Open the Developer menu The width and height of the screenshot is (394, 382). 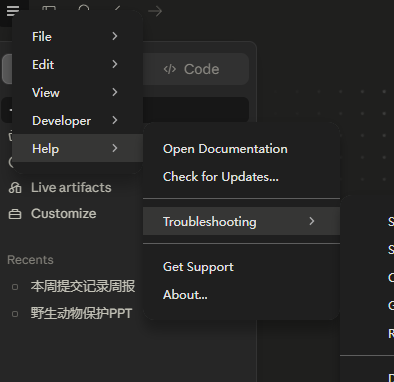[x=78, y=120]
